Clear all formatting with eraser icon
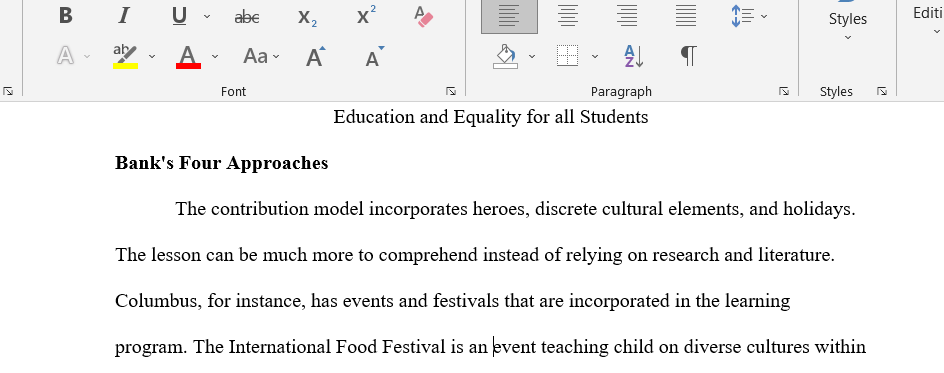This screenshot has height=373, width=944. coord(424,16)
